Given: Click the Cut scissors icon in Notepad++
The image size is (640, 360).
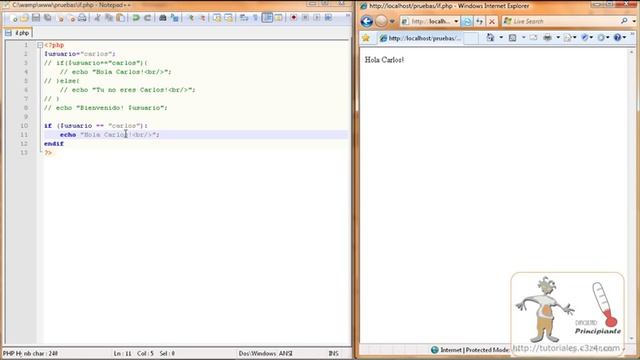Looking at the screenshot, I should [97, 18].
